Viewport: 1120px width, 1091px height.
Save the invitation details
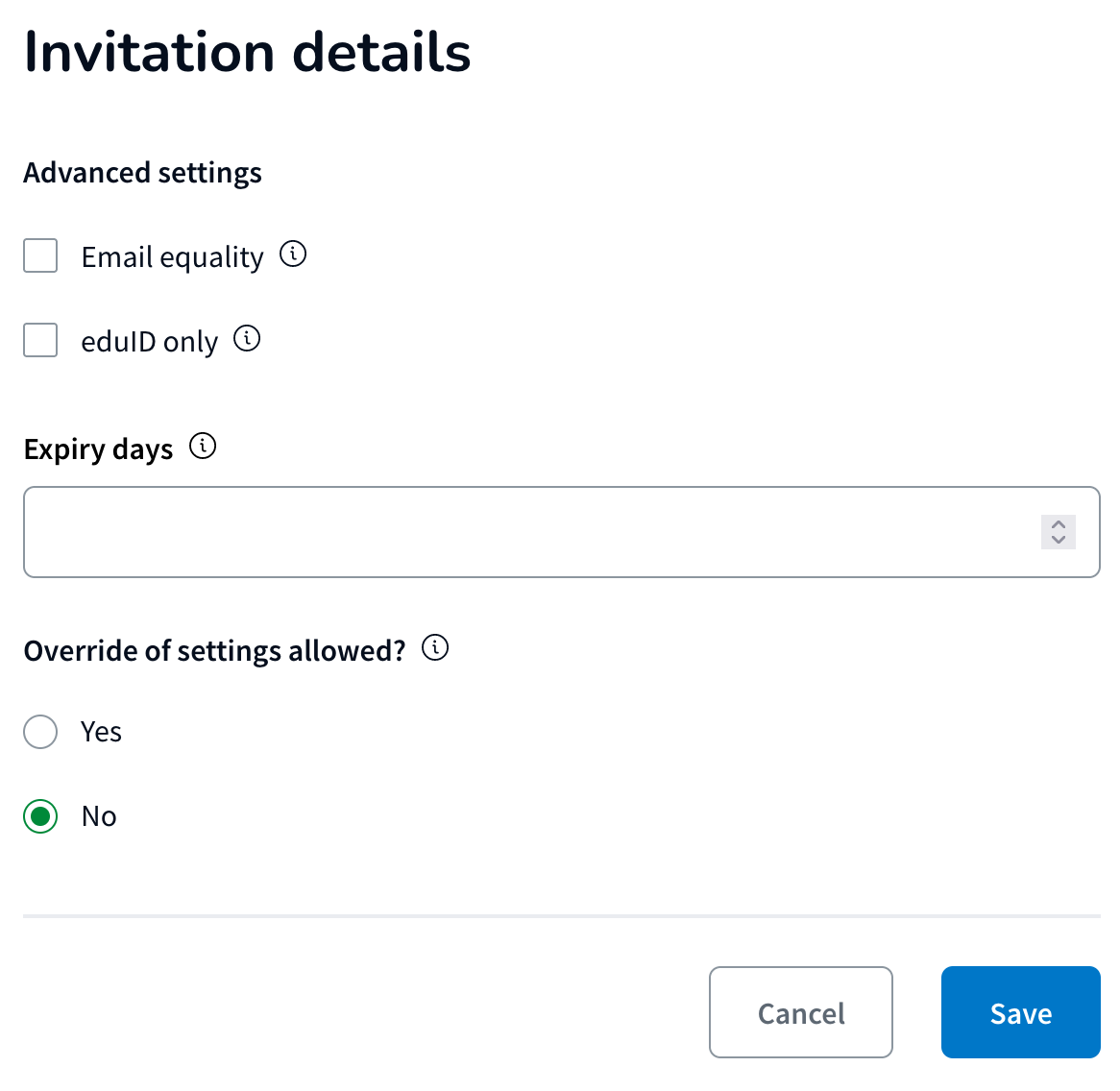click(1021, 1011)
